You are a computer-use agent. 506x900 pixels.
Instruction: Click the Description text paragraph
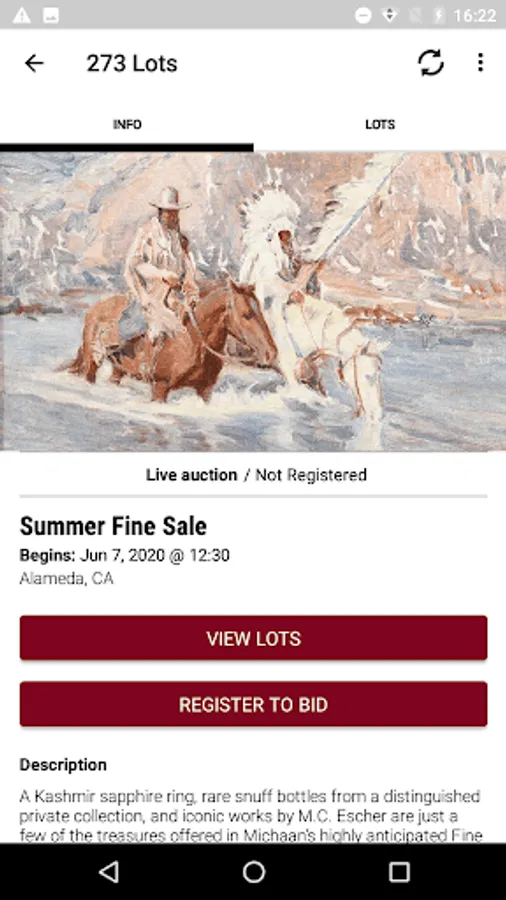click(250, 816)
